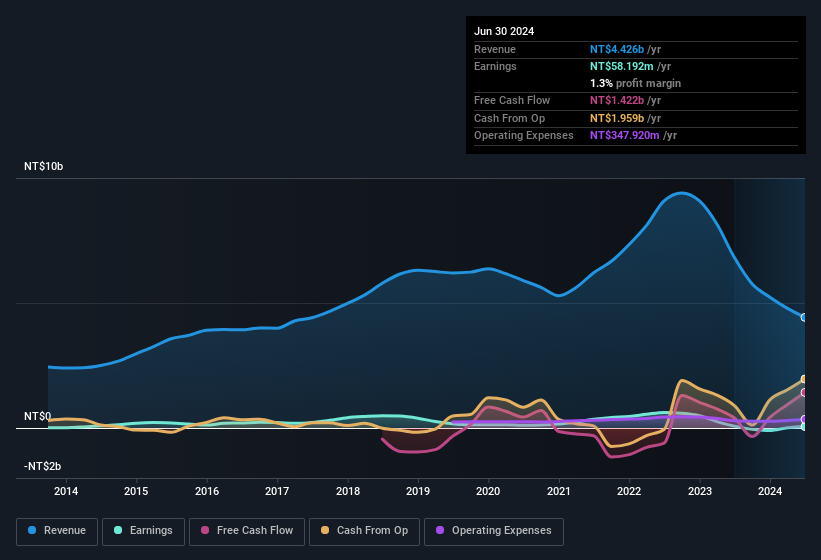This screenshot has width=821, height=560.
Task: Click the 2019 x-axis label
Action: 418,491
